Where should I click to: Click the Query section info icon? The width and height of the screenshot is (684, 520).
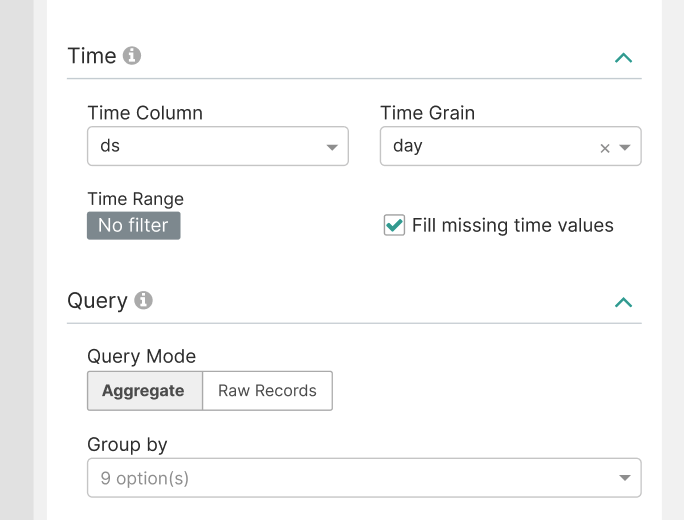click(143, 300)
